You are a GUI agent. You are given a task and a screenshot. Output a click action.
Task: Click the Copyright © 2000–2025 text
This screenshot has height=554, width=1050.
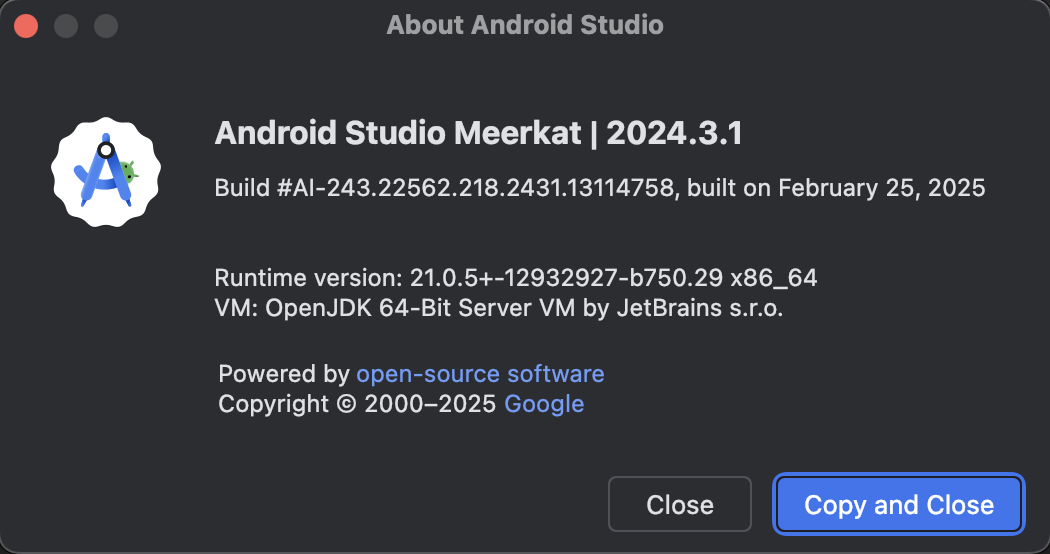coord(357,404)
